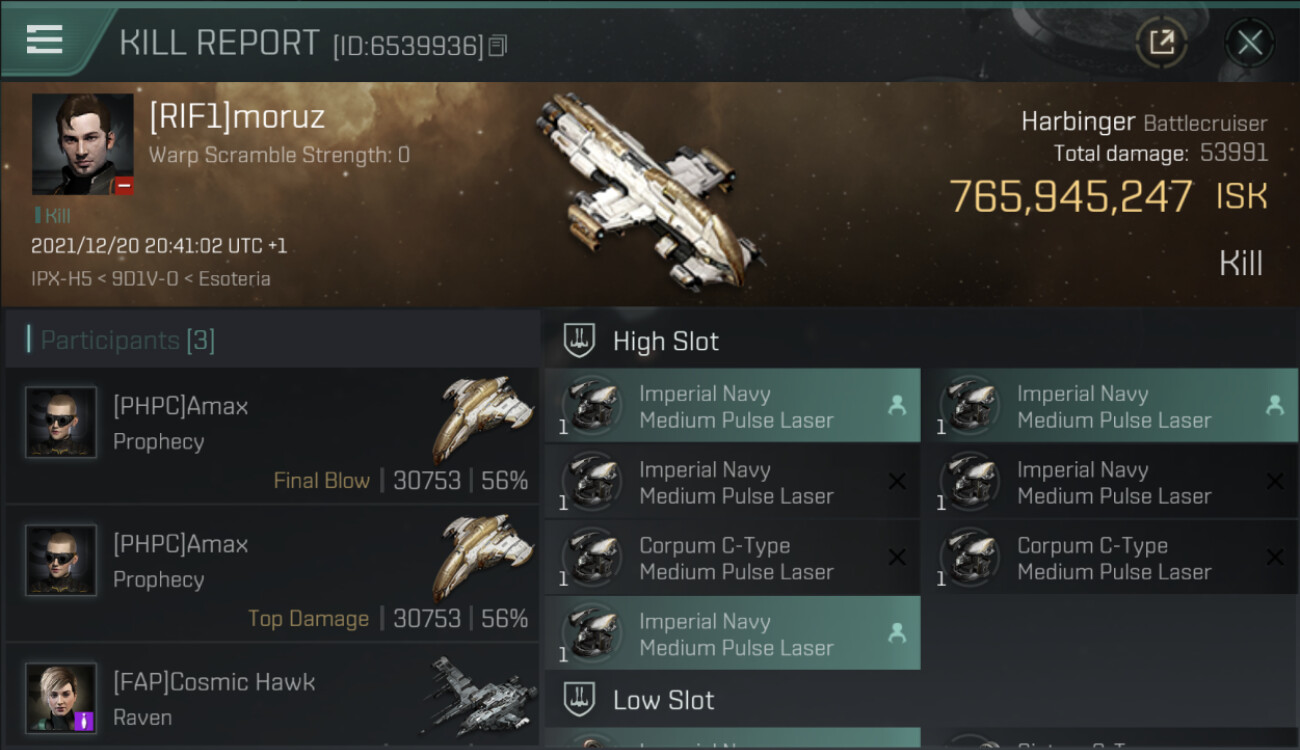1300x750 pixels.
Task: Close the kill report window
Action: (1249, 42)
